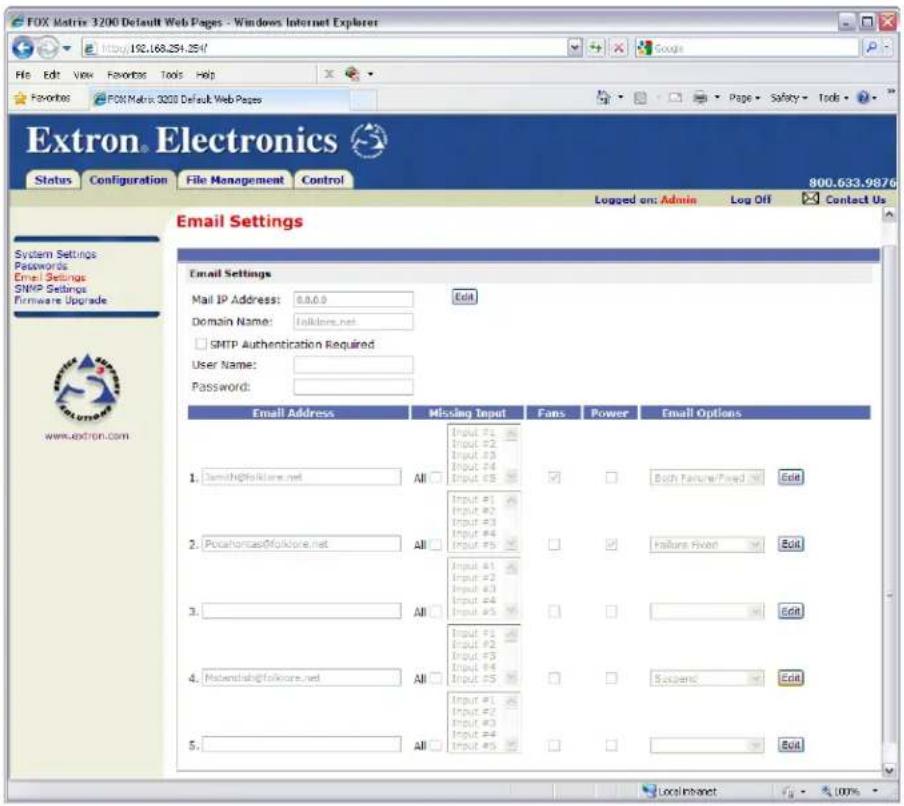Viewport: 904px width, 806px height.
Task: Click the browser Forward arrow button
Action: coord(48,48)
